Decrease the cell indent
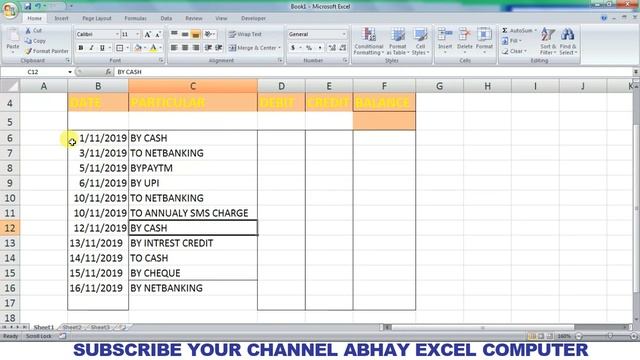640x360 pixels. coord(208,48)
